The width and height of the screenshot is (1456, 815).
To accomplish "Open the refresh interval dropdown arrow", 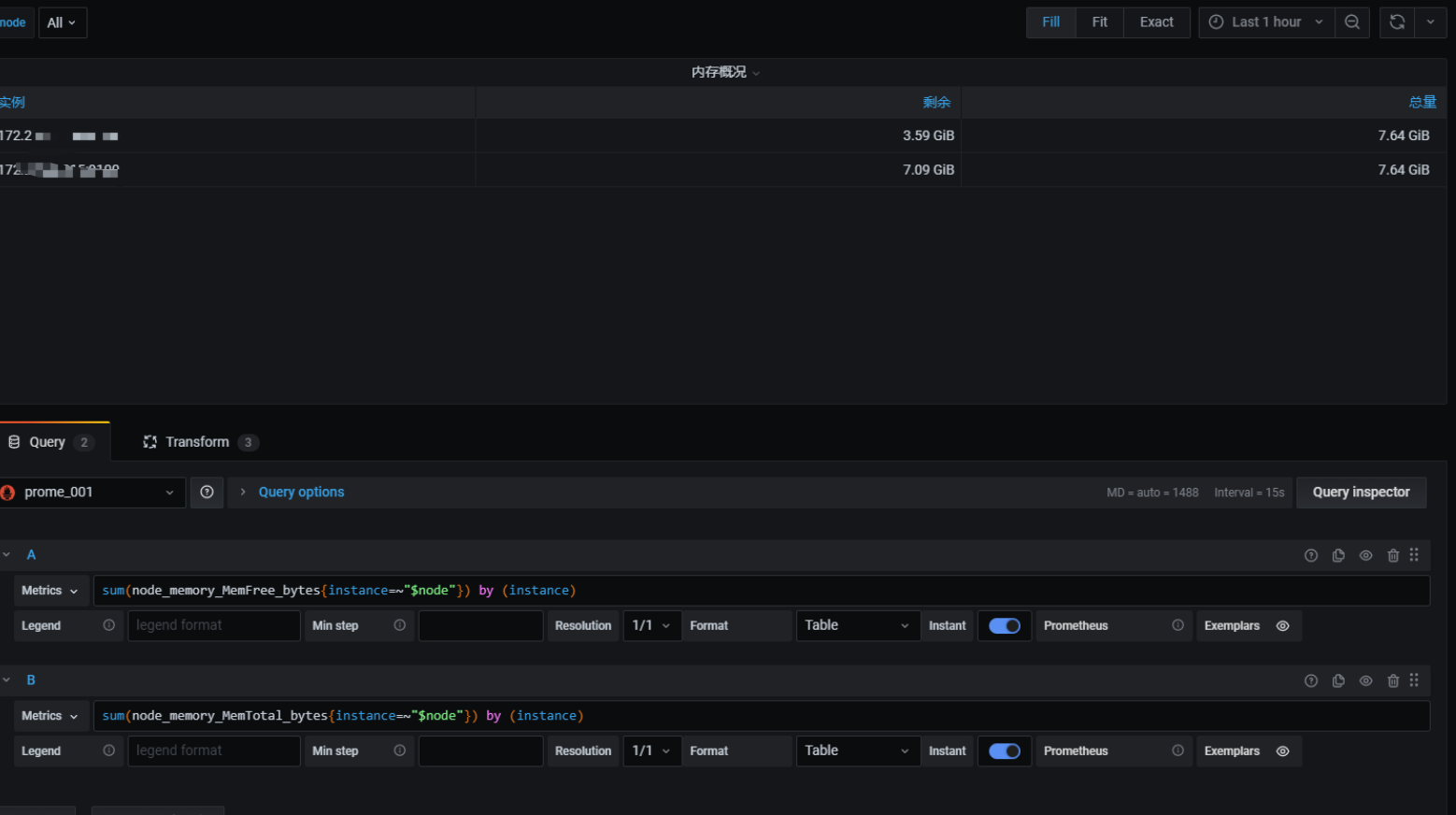I will coord(1431,22).
